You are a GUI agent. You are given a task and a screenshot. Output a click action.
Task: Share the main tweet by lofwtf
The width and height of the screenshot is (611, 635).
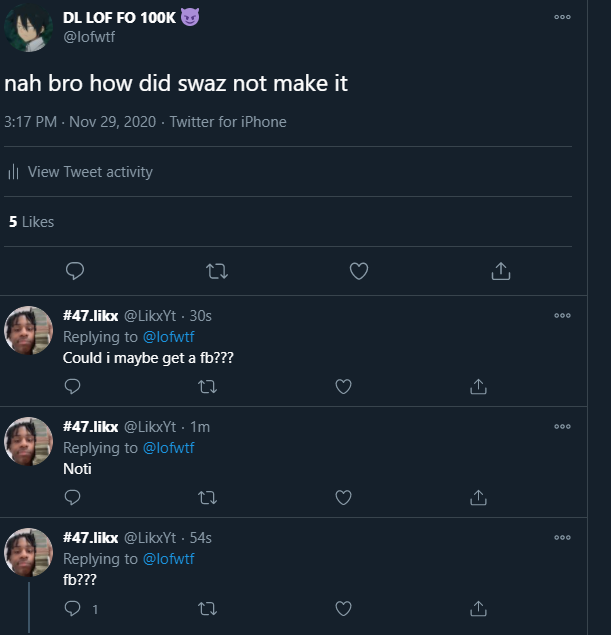point(502,271)
